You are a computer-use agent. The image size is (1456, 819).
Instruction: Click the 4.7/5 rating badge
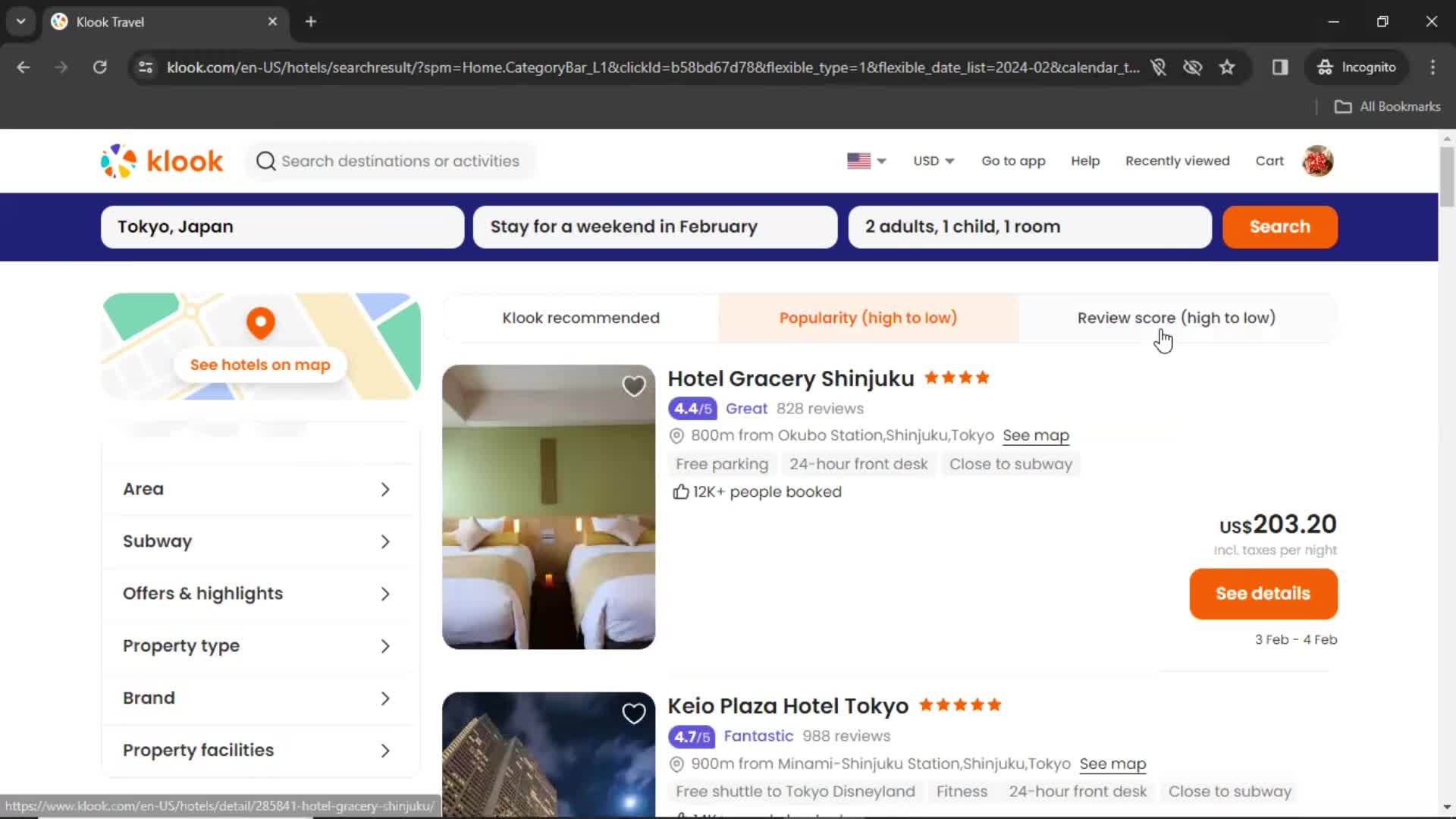tap(692, 736)
